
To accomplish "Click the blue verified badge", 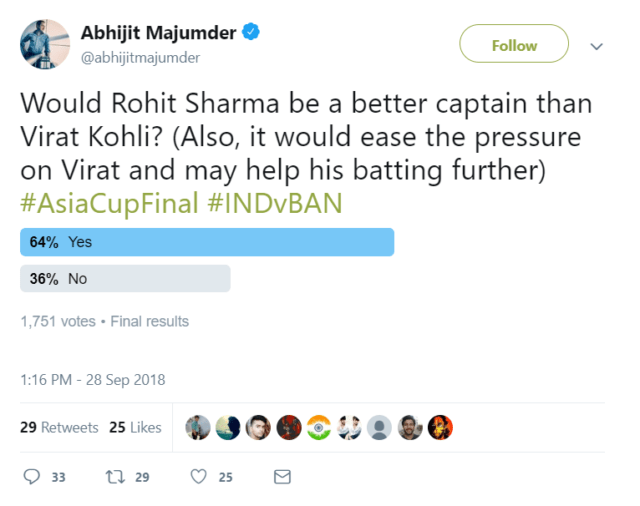I will (x=251, y=33).
